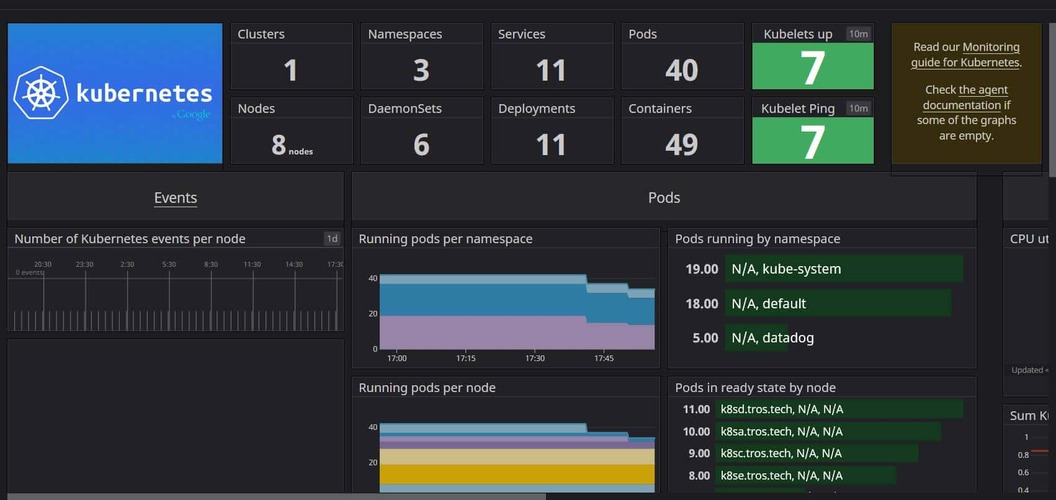Click the horizontal scrollbar at the bottom
1056x500 pixels.
click(276, 497)
